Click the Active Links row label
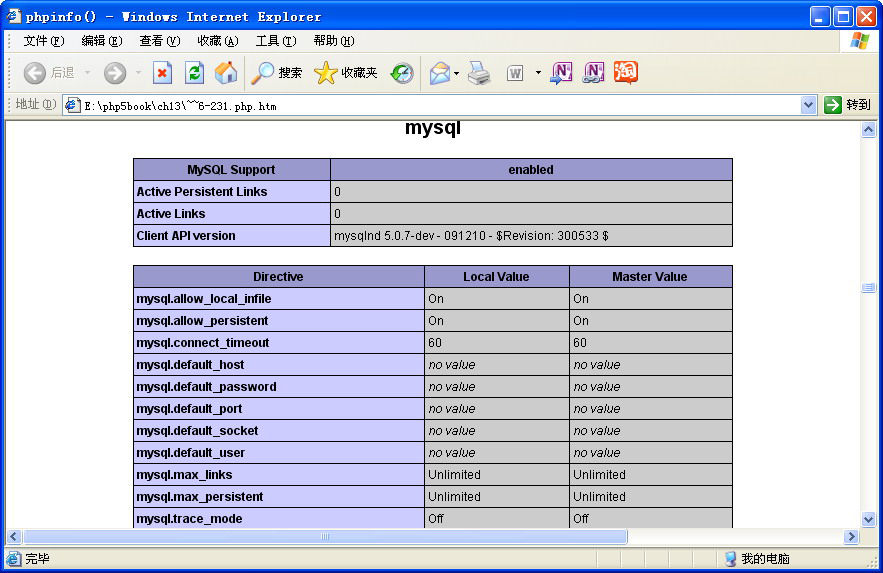This screenshot has width=883, height=573. pos(171,213)
